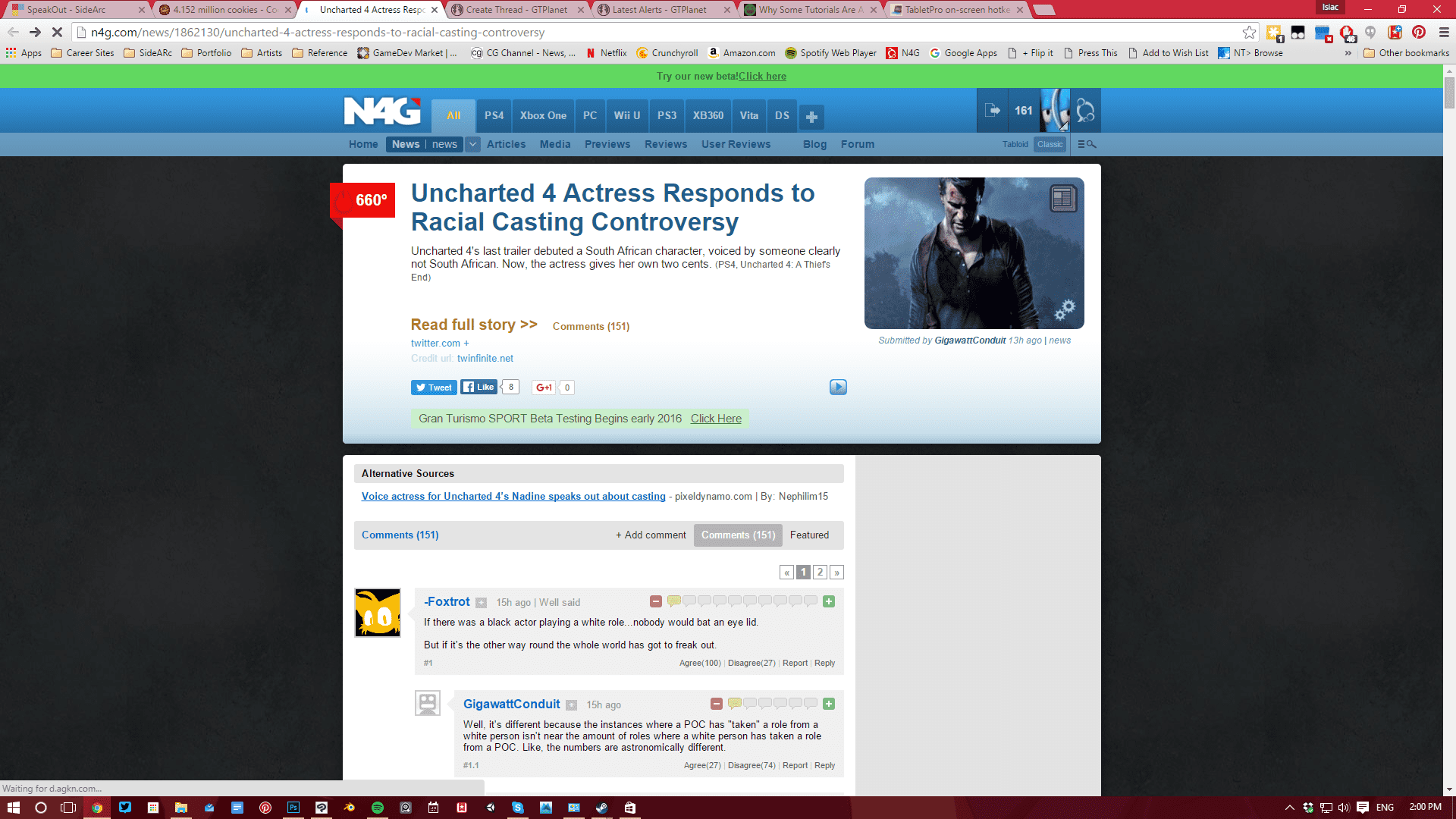Screen dimensions: 1456x819
Task: Open the Adblock extension icon showing 46
Action: coord(1348,33)
